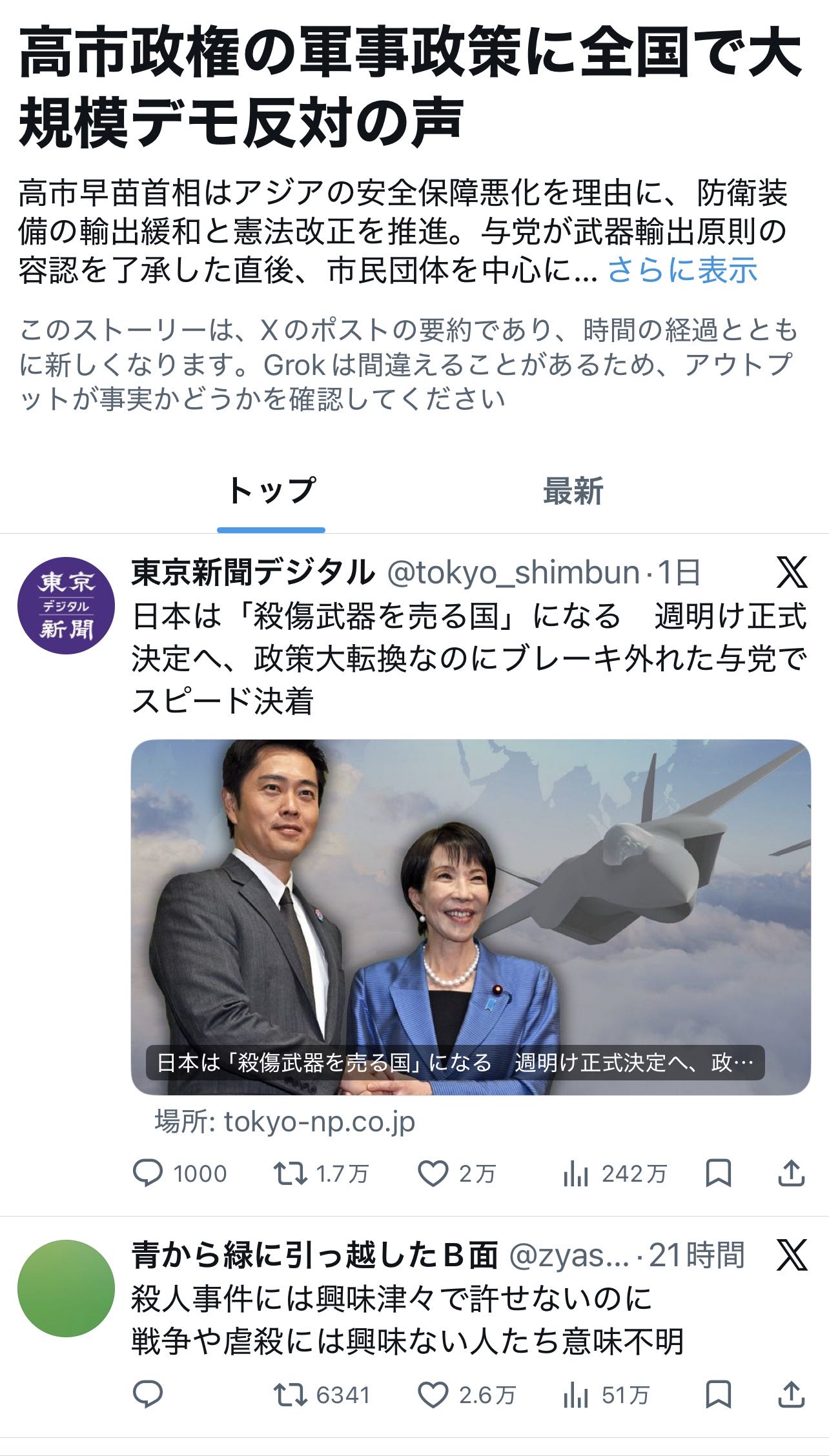Open X logo menu on Tokyo Shimbun post
Viewport: 829px width, 1456px height.
(792, 572)
